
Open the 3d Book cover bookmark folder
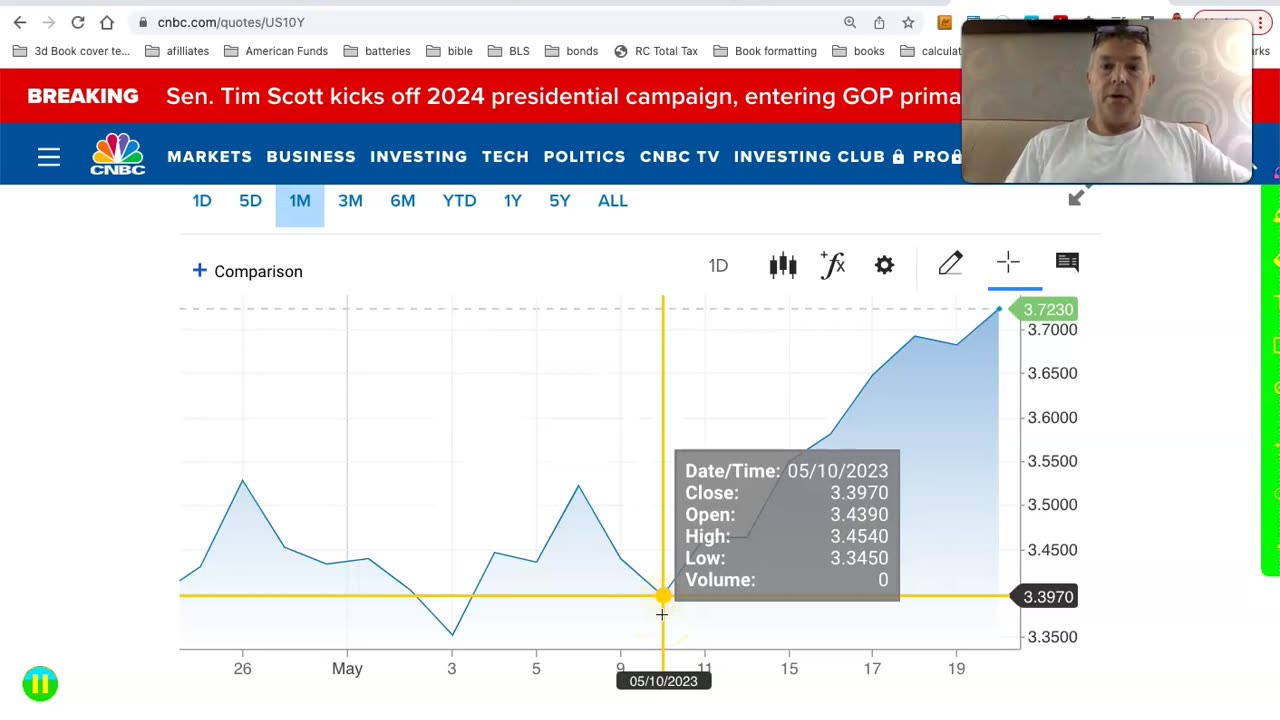tap(72, 51)
